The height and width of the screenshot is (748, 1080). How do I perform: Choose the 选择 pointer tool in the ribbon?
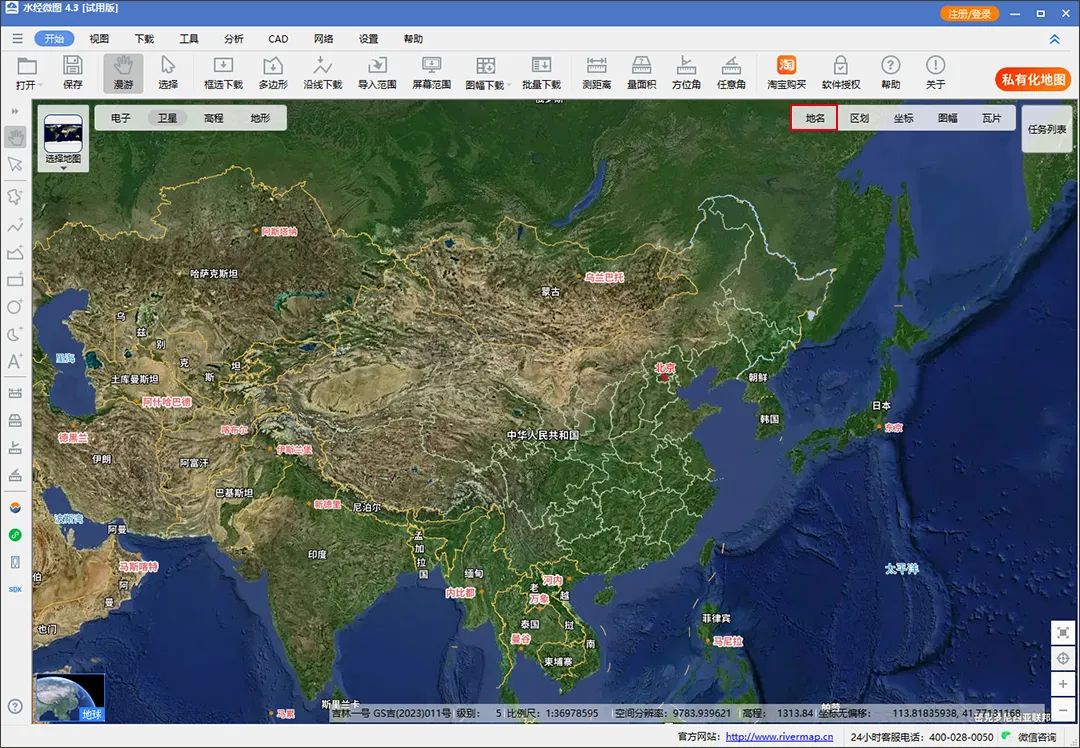click(167, 72)
